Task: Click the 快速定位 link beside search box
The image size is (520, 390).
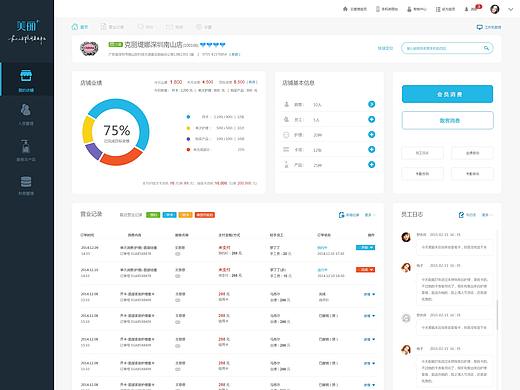Action: [x=385, y=48]
